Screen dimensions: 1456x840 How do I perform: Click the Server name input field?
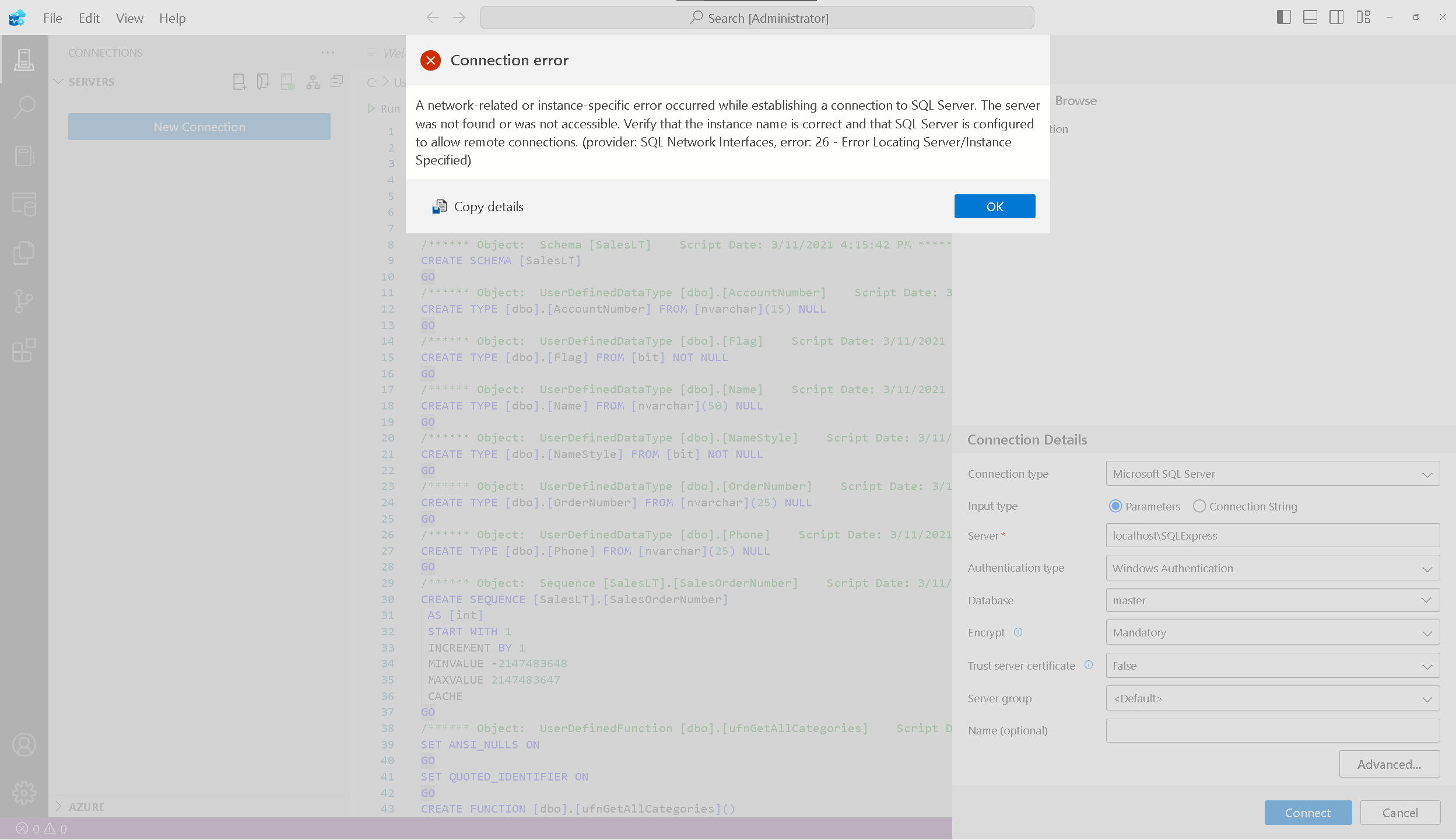1272,535
